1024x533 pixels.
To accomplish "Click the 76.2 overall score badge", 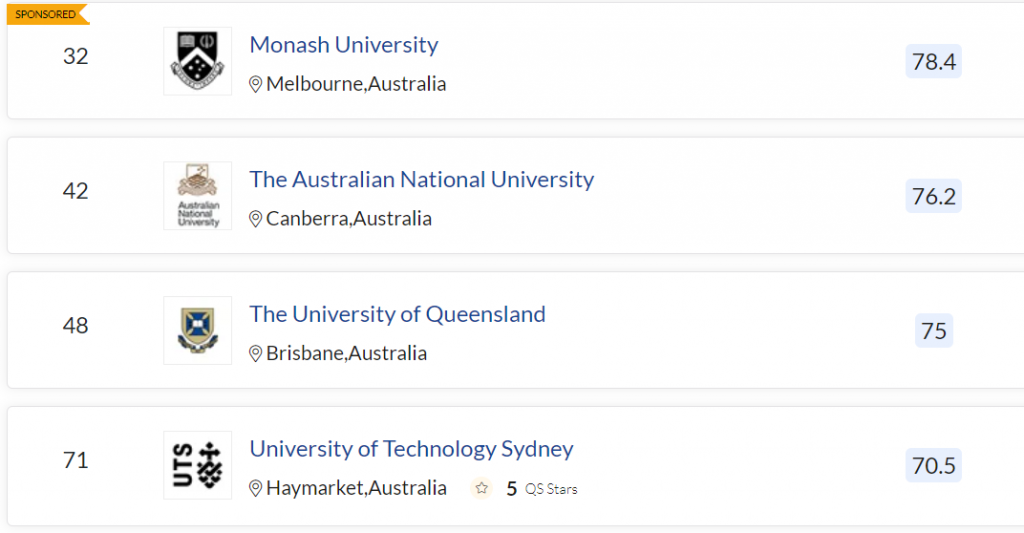I will coord(933,196).
